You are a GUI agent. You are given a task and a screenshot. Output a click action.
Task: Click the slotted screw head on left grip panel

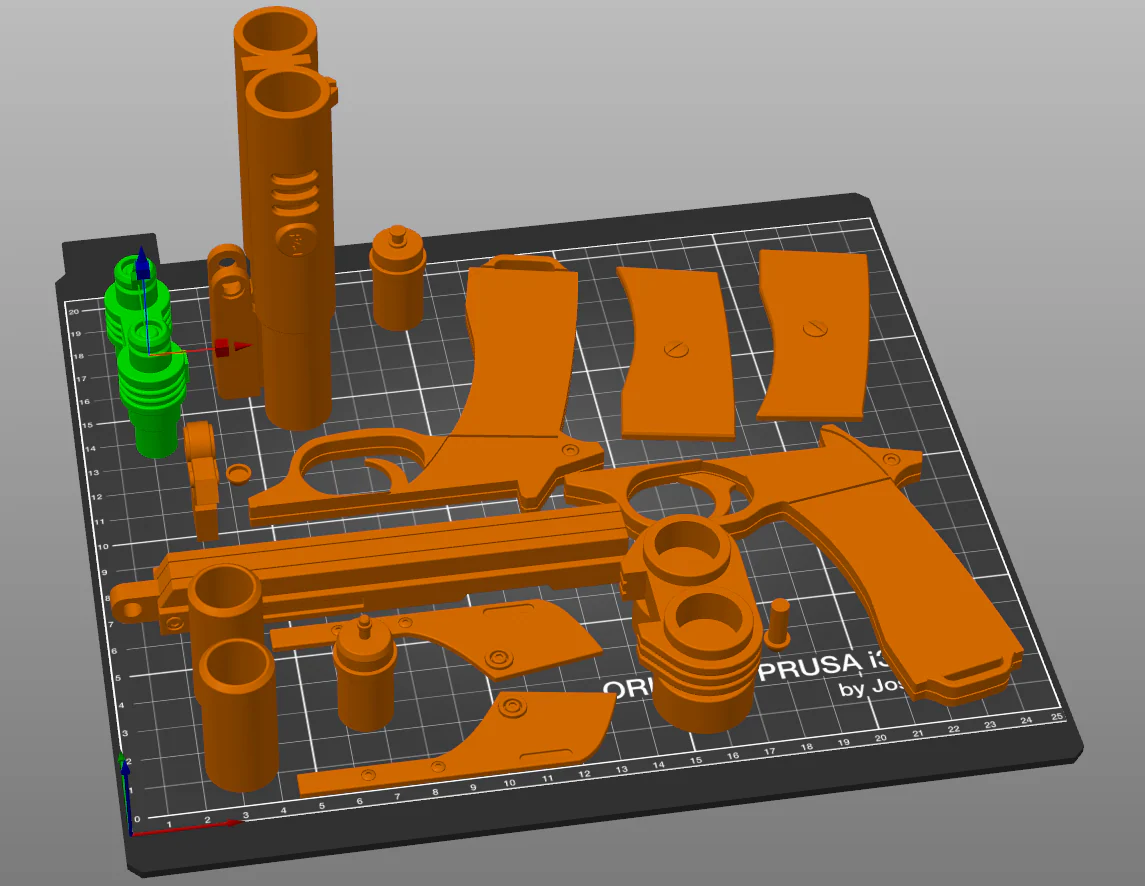tap(676, 349)
